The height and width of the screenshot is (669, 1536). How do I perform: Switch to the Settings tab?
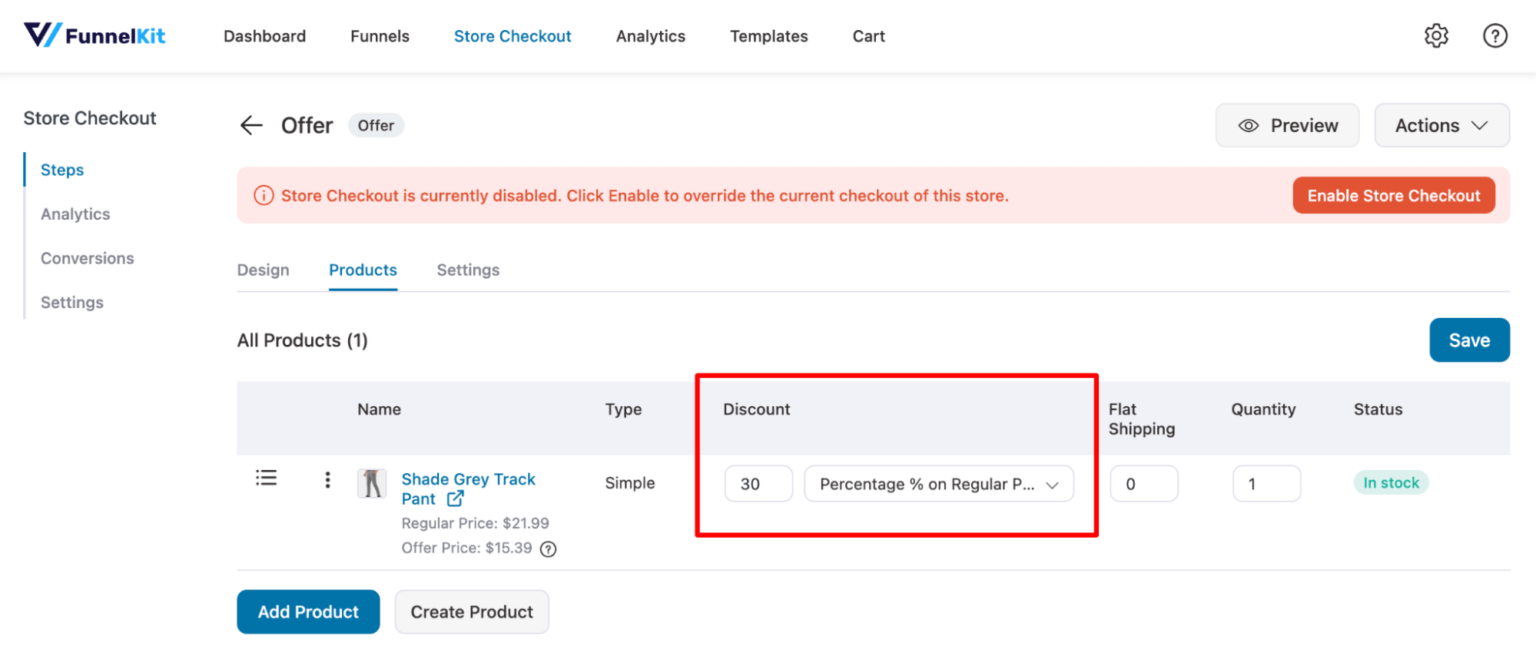[467, 270]
